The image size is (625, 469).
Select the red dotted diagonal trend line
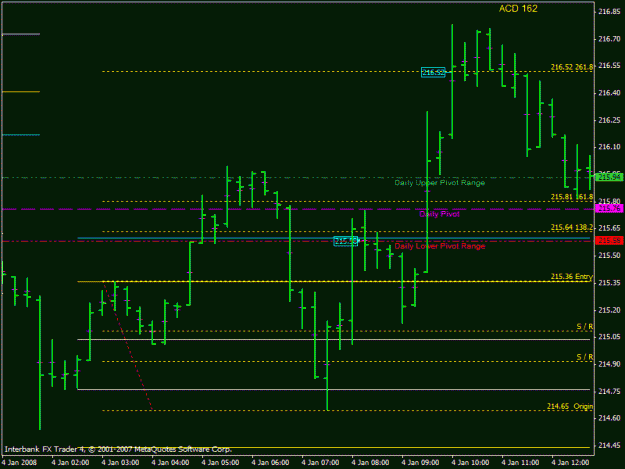click(128, 346)
